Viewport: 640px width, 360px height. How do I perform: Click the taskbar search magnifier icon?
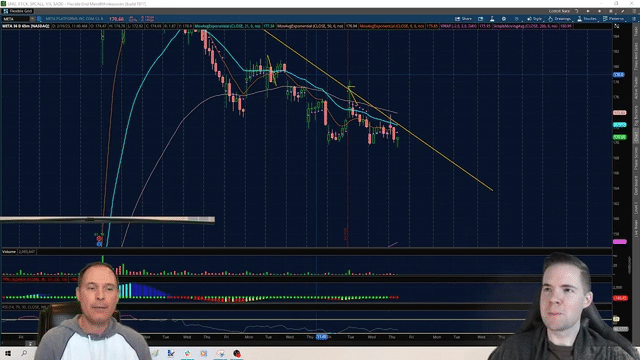point(24,353)
